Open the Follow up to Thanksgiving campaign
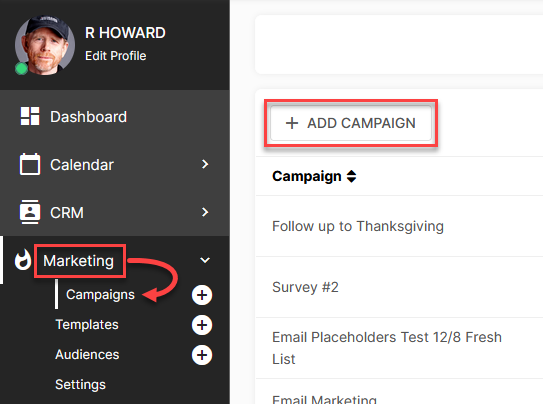This screenshot has width=543, height=404. coord(358,226)
